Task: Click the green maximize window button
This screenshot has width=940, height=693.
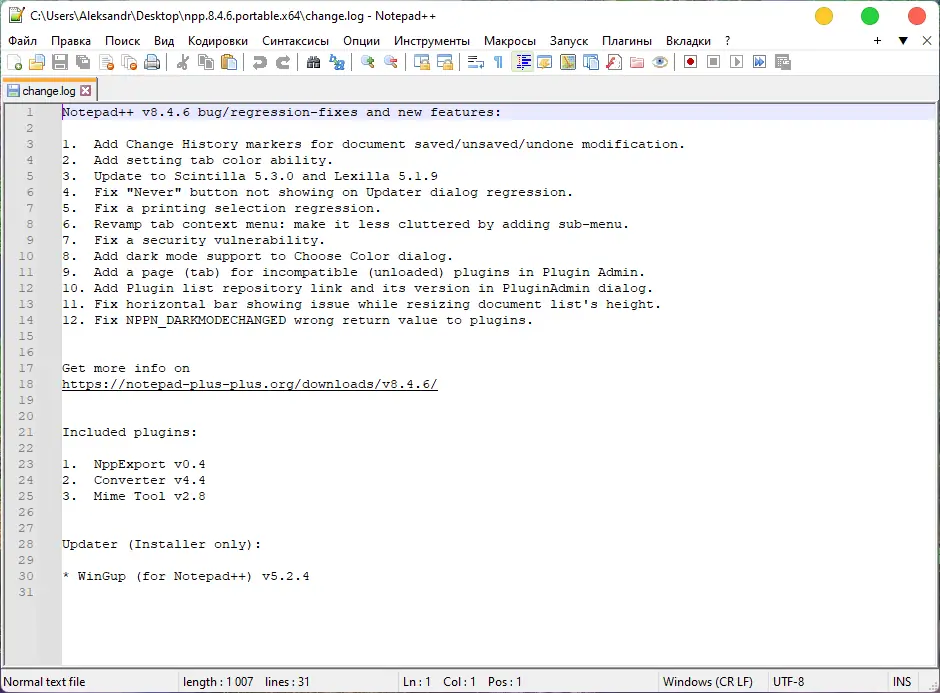Action: (x=870, y=16)
